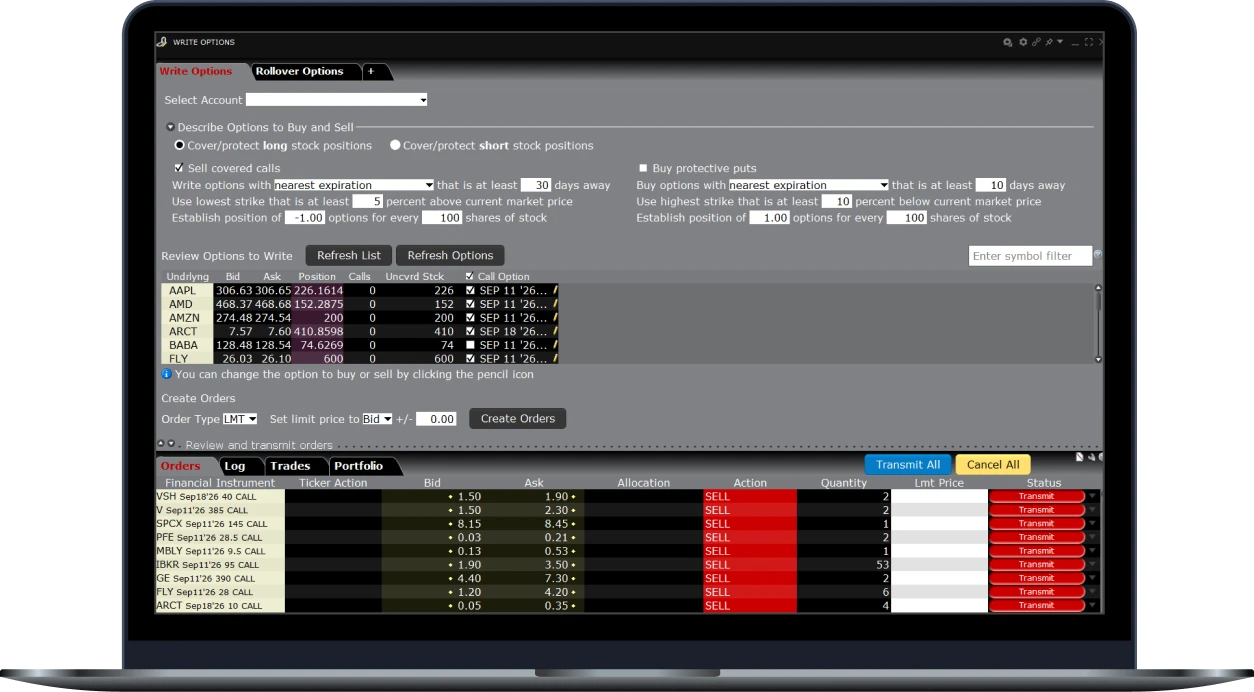Open Set limit price Bid dropdown
Viewport: 1254px width, 692px height.
coord(377,419)
